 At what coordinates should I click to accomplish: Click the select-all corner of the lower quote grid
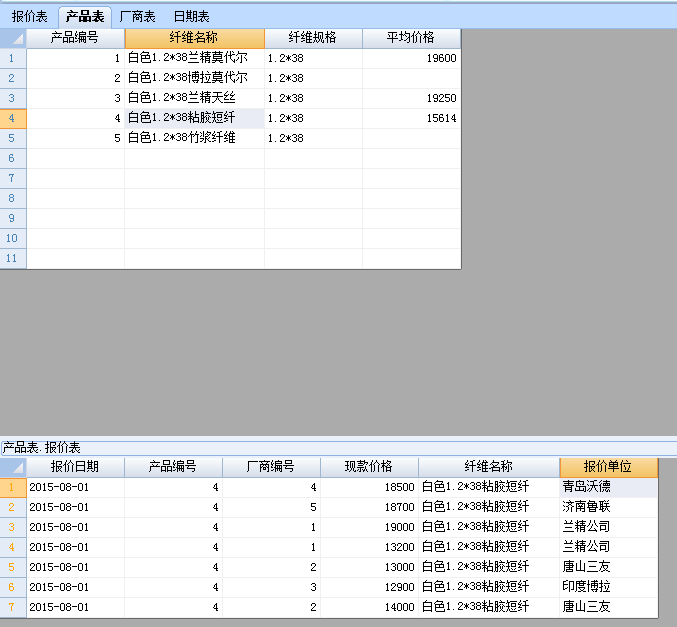13,467
